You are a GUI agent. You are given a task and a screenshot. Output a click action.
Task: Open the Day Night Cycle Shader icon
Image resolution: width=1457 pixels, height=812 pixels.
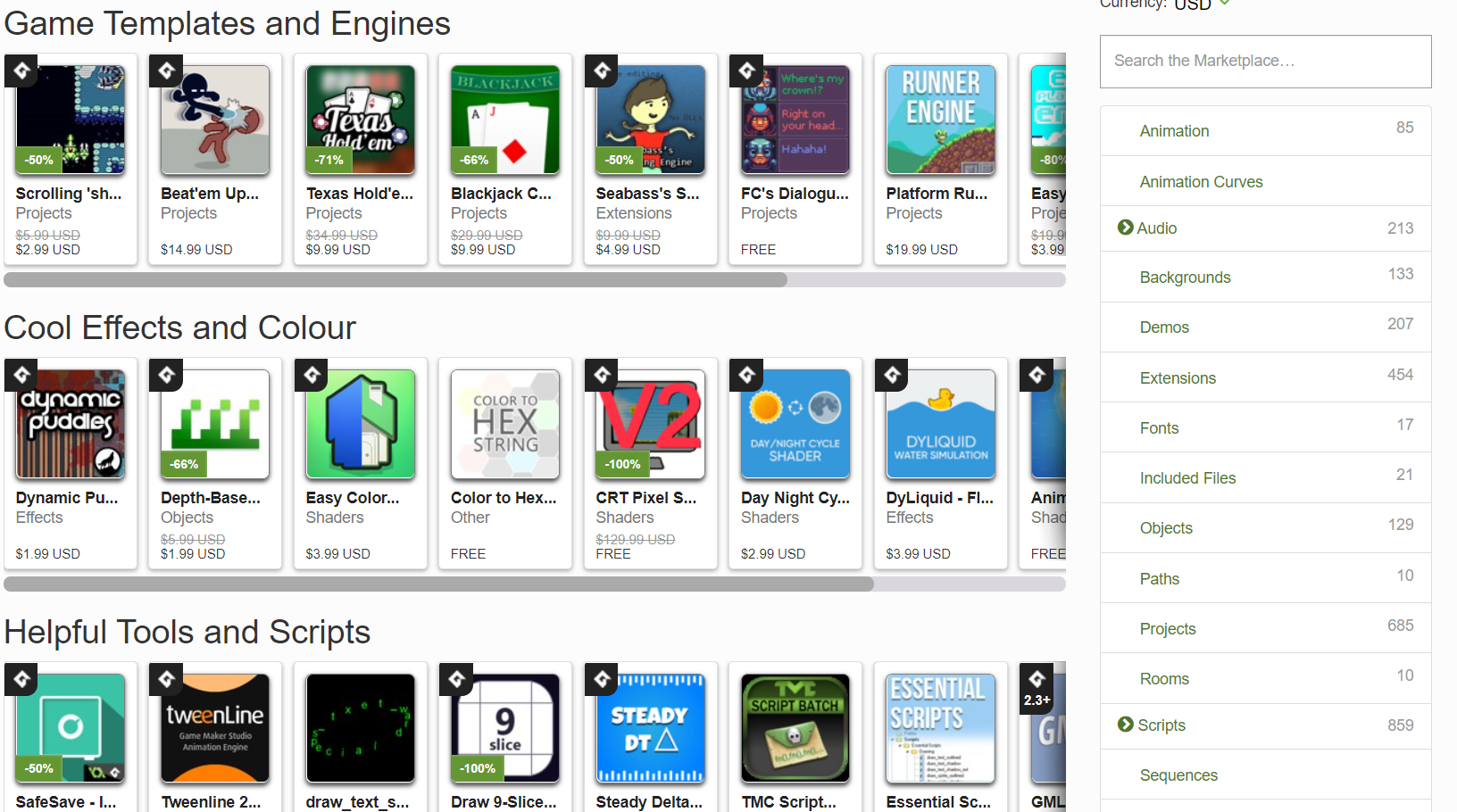pos(795,424)
